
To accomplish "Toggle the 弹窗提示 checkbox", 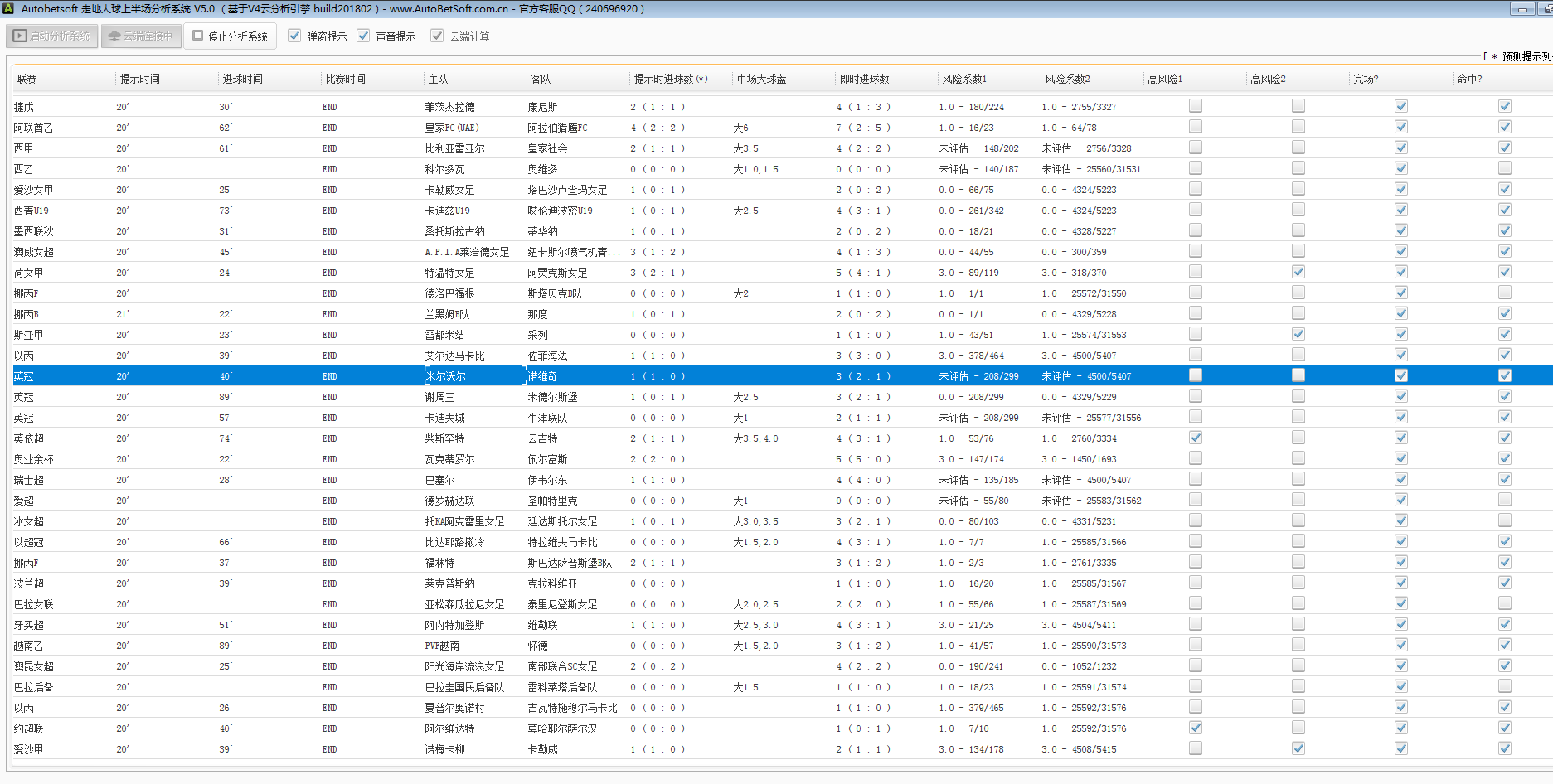I will coord(294,36).
